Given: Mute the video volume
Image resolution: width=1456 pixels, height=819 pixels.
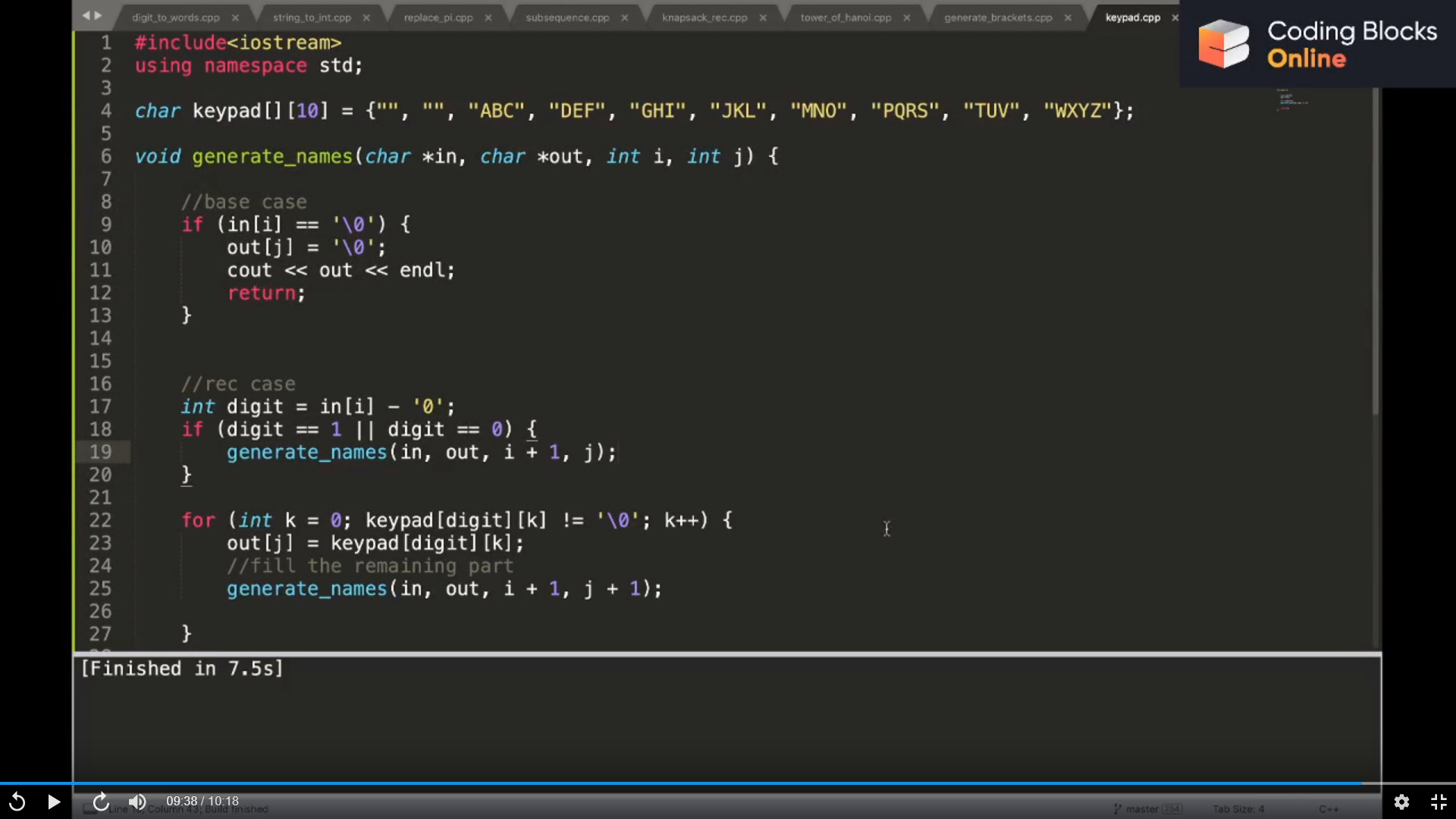Looking at the screenshot, I should pos(136,802).
